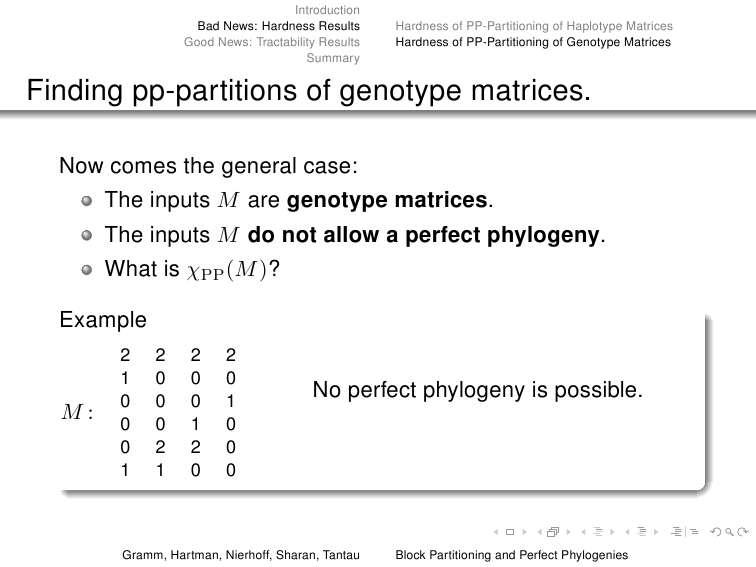Click the go forward curved arrow icon
This screenshot has height=567, width=756.
743,532
